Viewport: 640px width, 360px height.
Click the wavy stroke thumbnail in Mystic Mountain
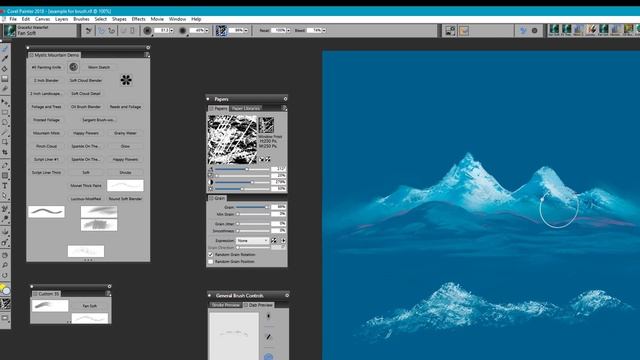[x=46, y=211]
